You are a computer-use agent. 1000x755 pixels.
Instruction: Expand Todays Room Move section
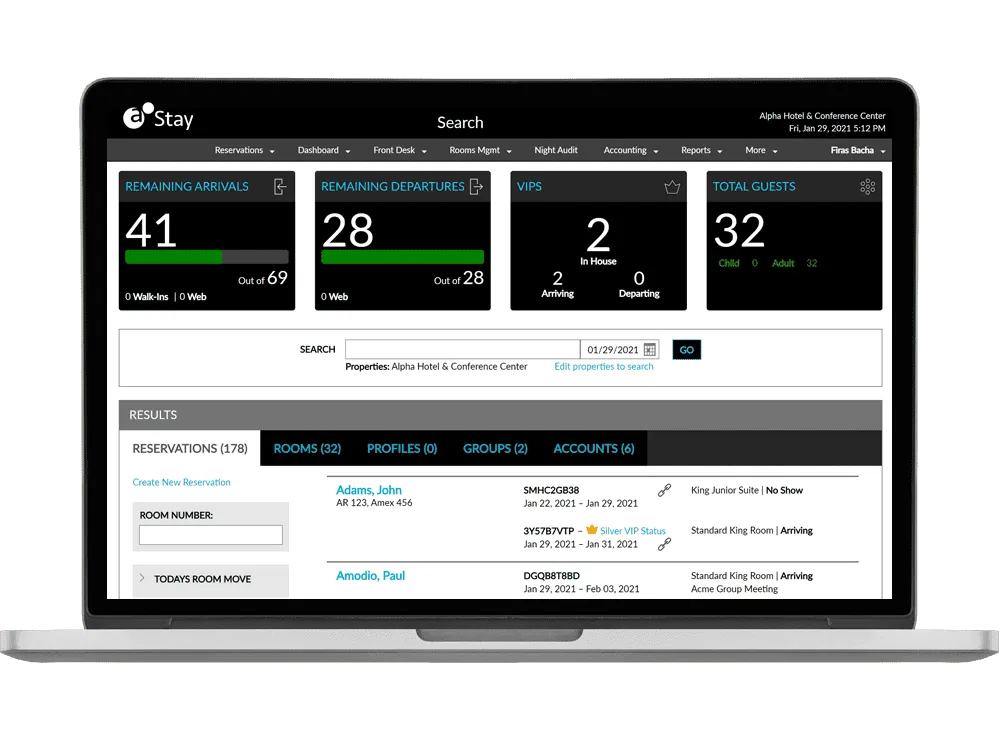click(x=202, y=579)
